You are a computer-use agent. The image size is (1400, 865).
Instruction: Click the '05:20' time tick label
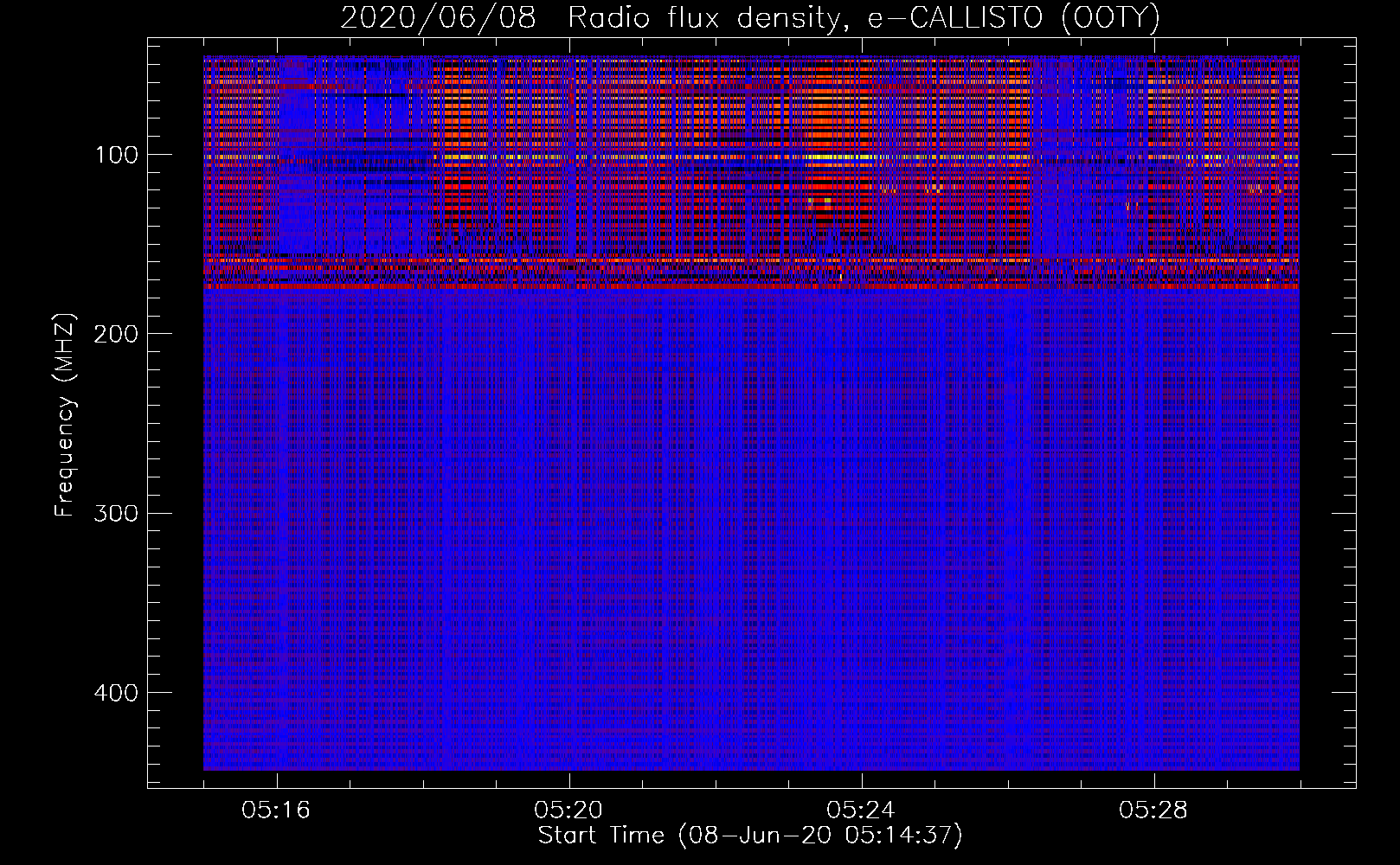click(568, 811)
